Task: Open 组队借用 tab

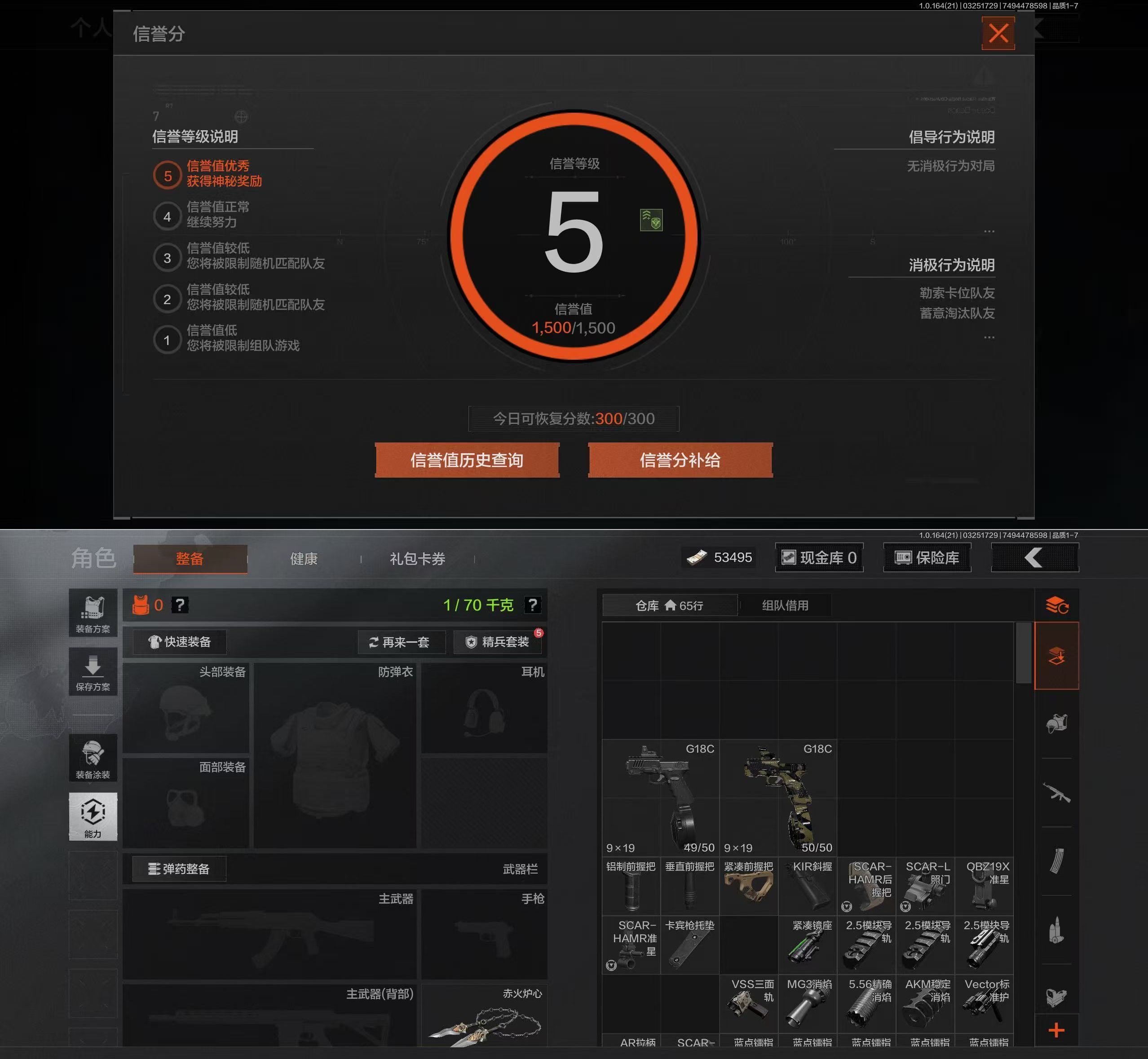Action: (x=785, y=605)
